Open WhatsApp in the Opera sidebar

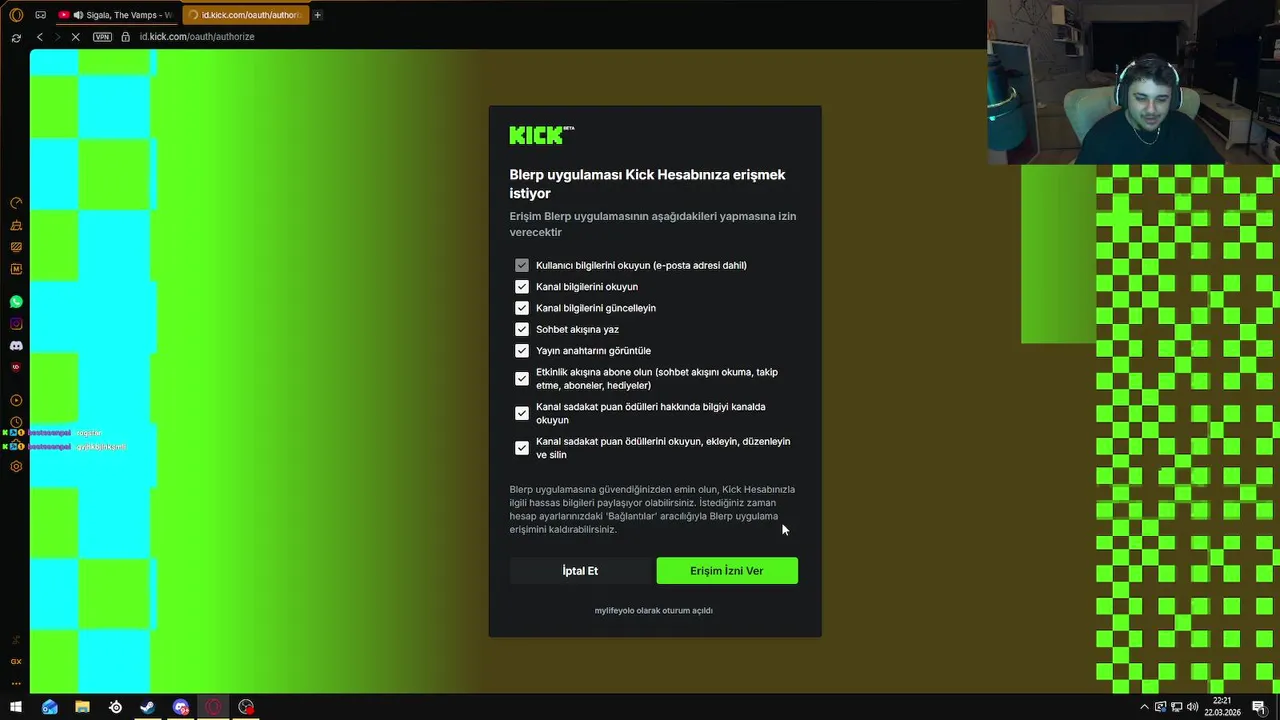point(16,301)
